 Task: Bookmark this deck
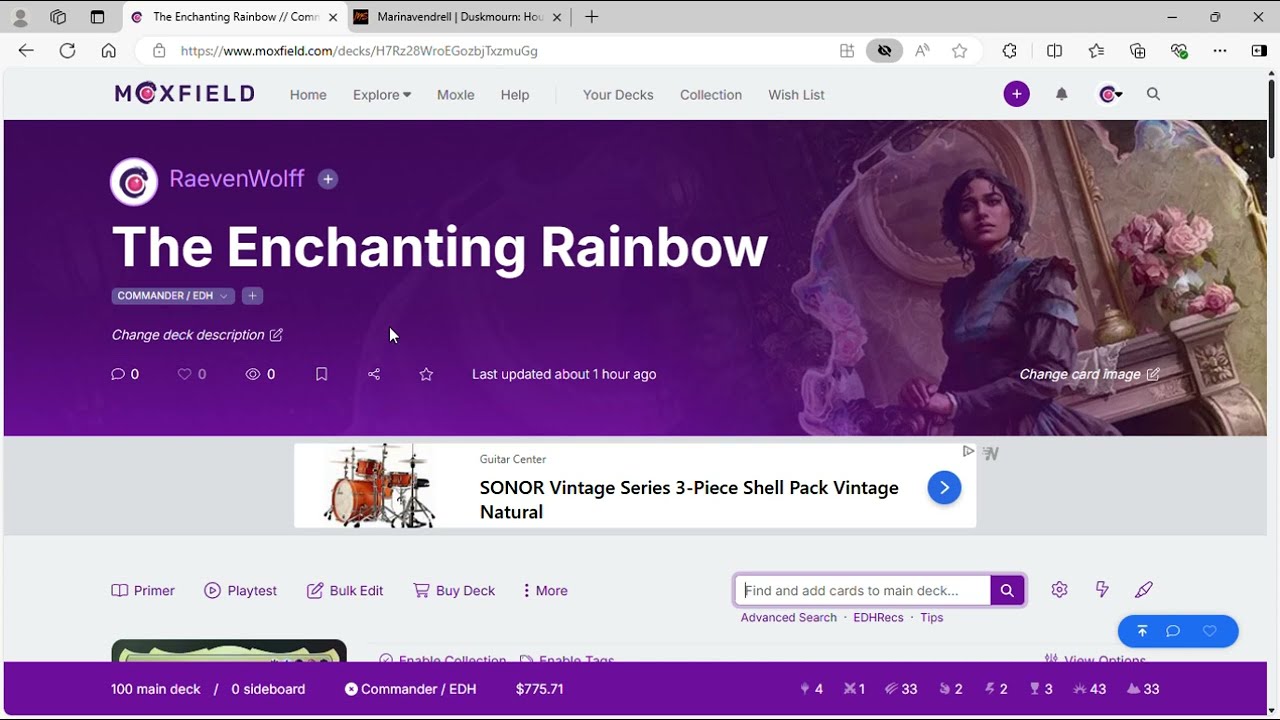pos(322,374)
